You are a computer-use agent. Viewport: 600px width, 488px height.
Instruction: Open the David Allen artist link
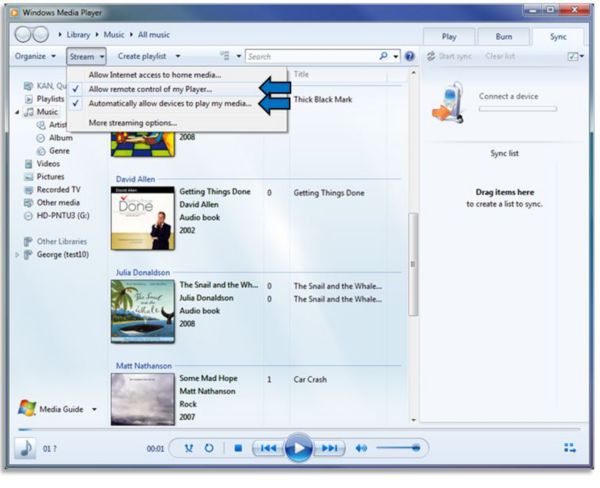click(135, 179)
